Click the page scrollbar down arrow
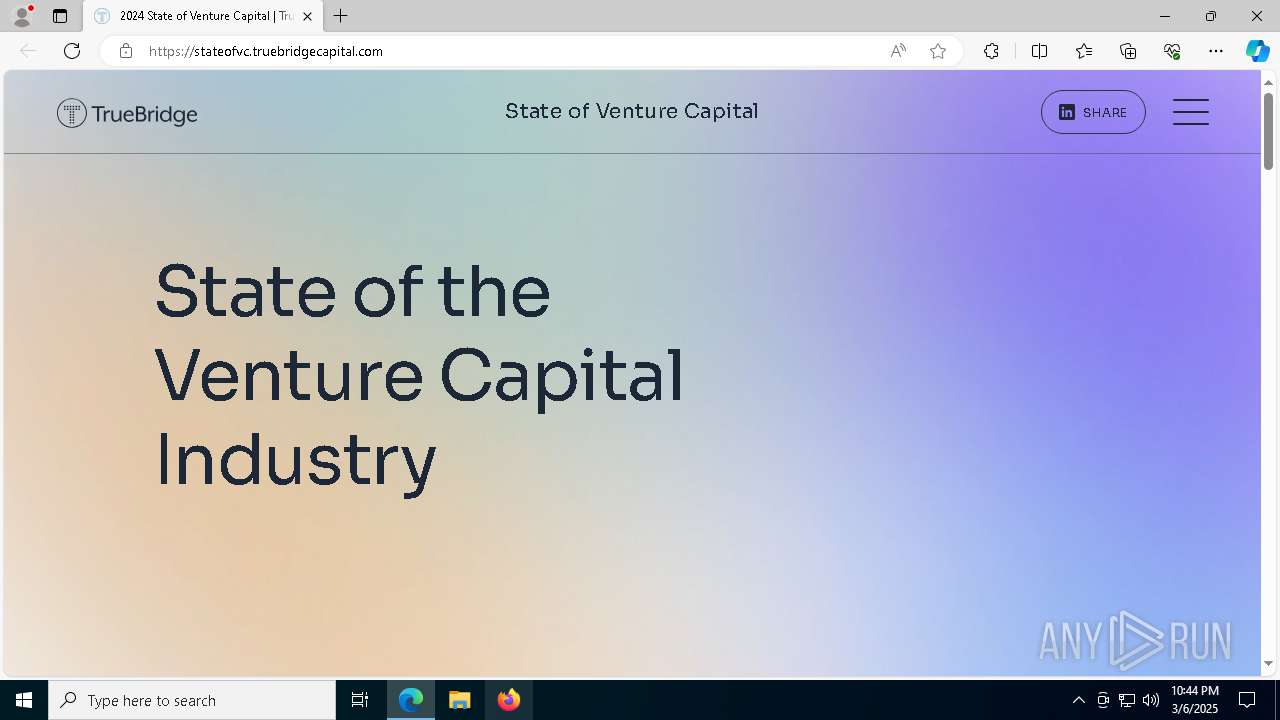Image resolution: width=1280 pixels, height=720 pixels. (x=1269, y=663)
